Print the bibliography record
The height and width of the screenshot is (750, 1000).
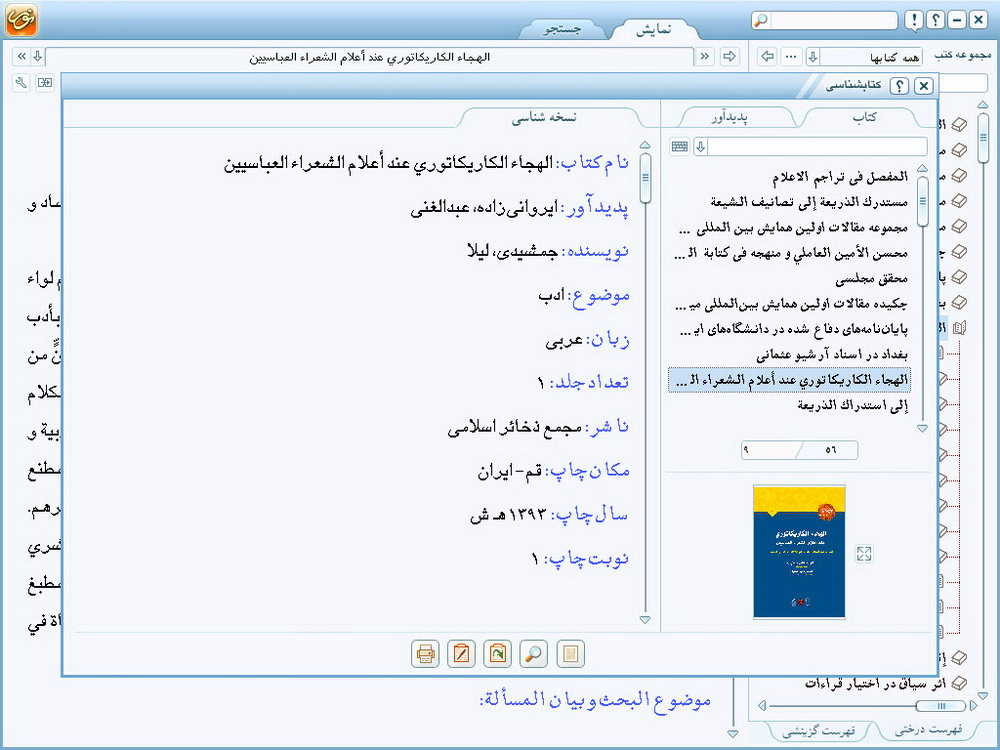tap(425, 654)
